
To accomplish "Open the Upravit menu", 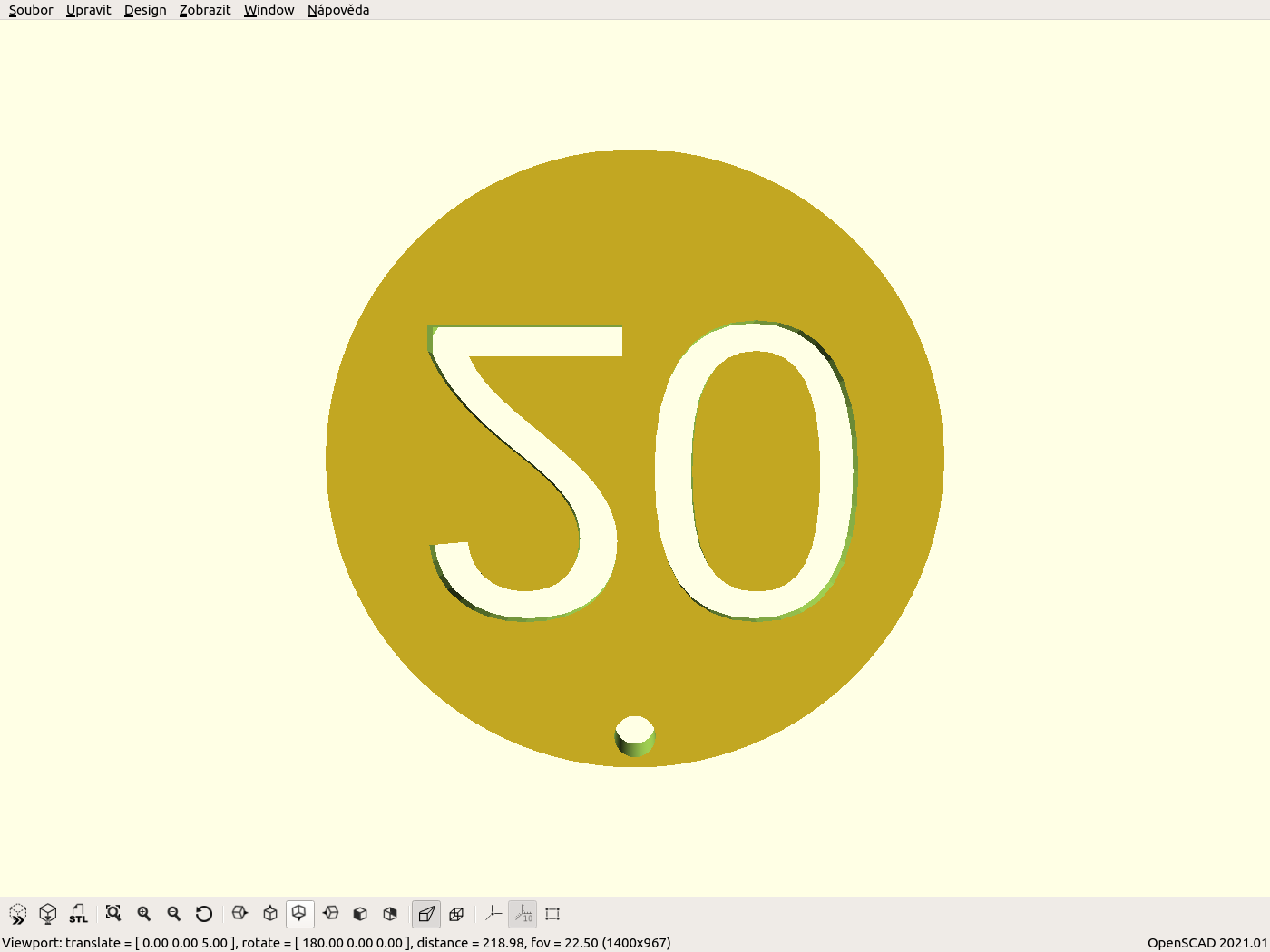I will [x=89, y=10].
